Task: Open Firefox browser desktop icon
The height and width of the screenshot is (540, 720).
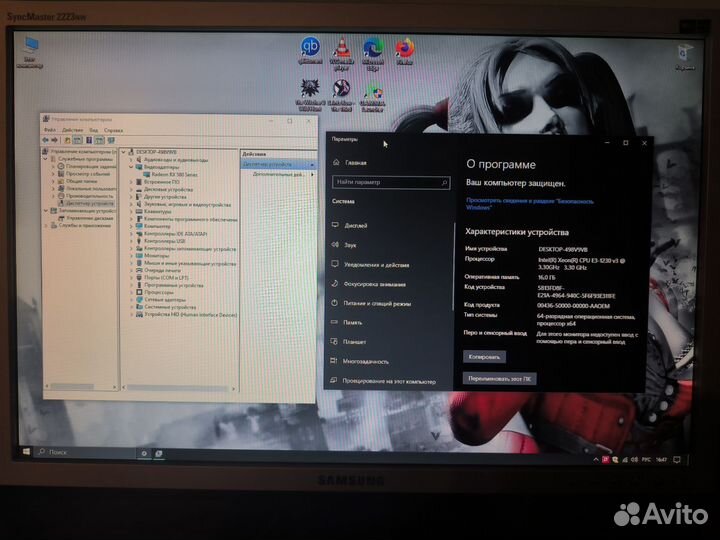Action: click(405, 47)
